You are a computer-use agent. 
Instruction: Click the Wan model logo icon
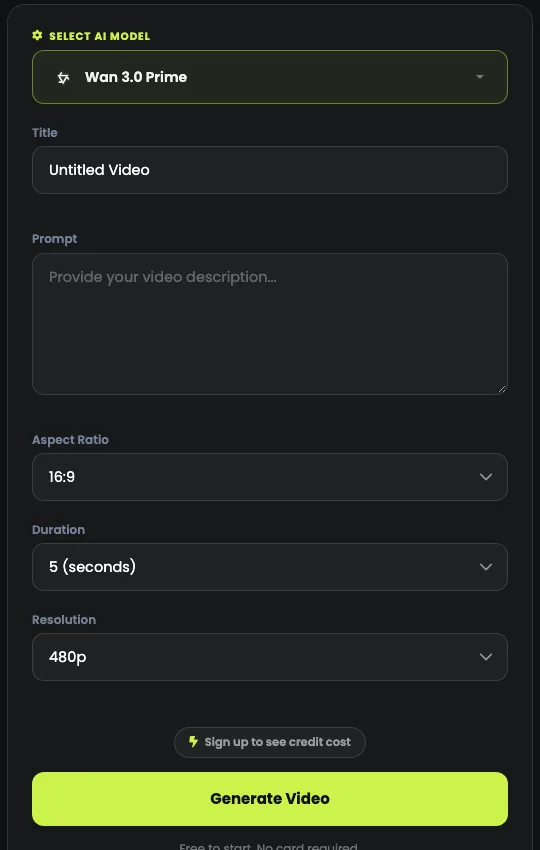pyautogui.click(x=63, y=78)
